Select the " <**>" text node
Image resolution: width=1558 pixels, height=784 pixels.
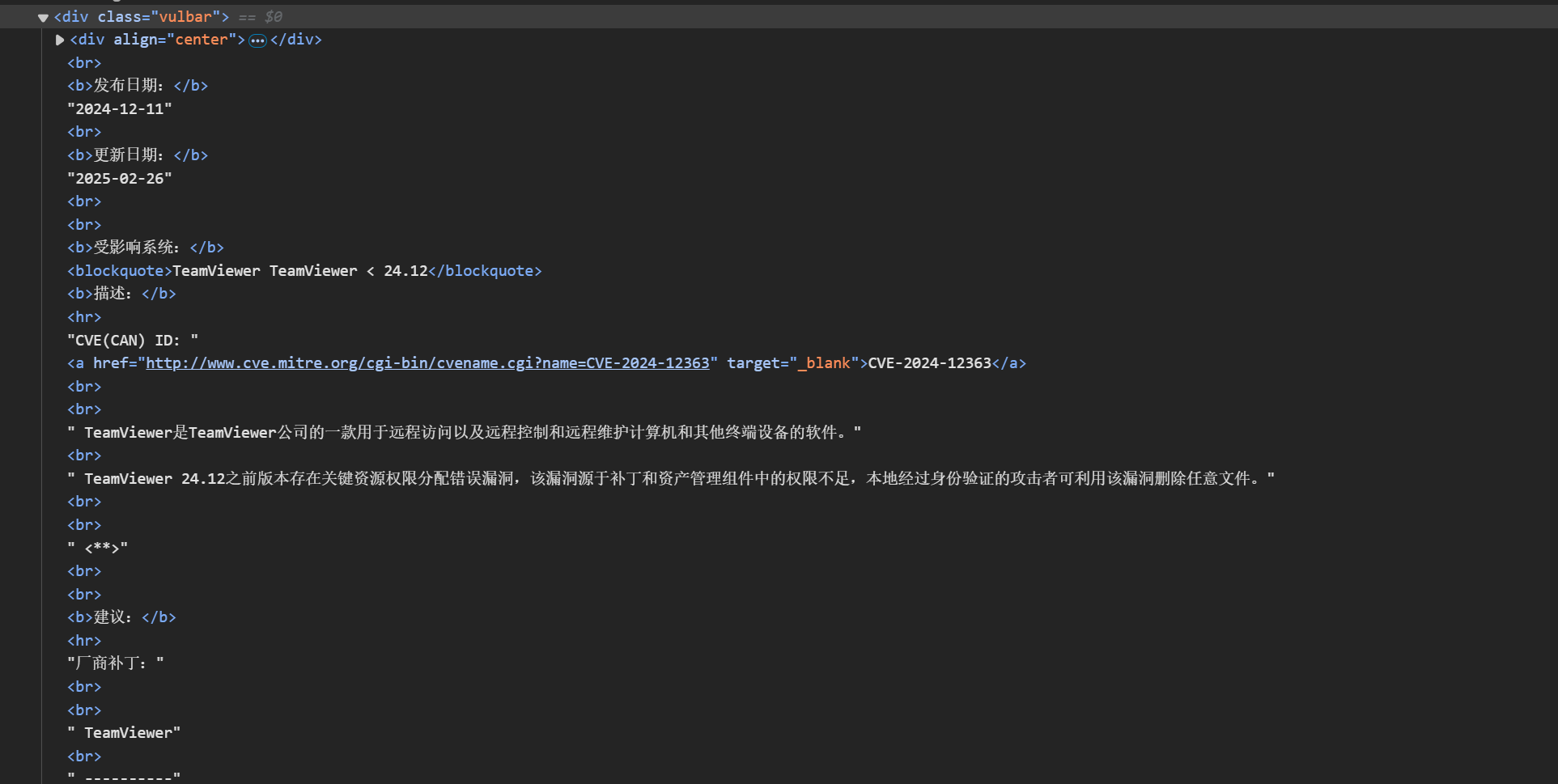pos(97,549)
